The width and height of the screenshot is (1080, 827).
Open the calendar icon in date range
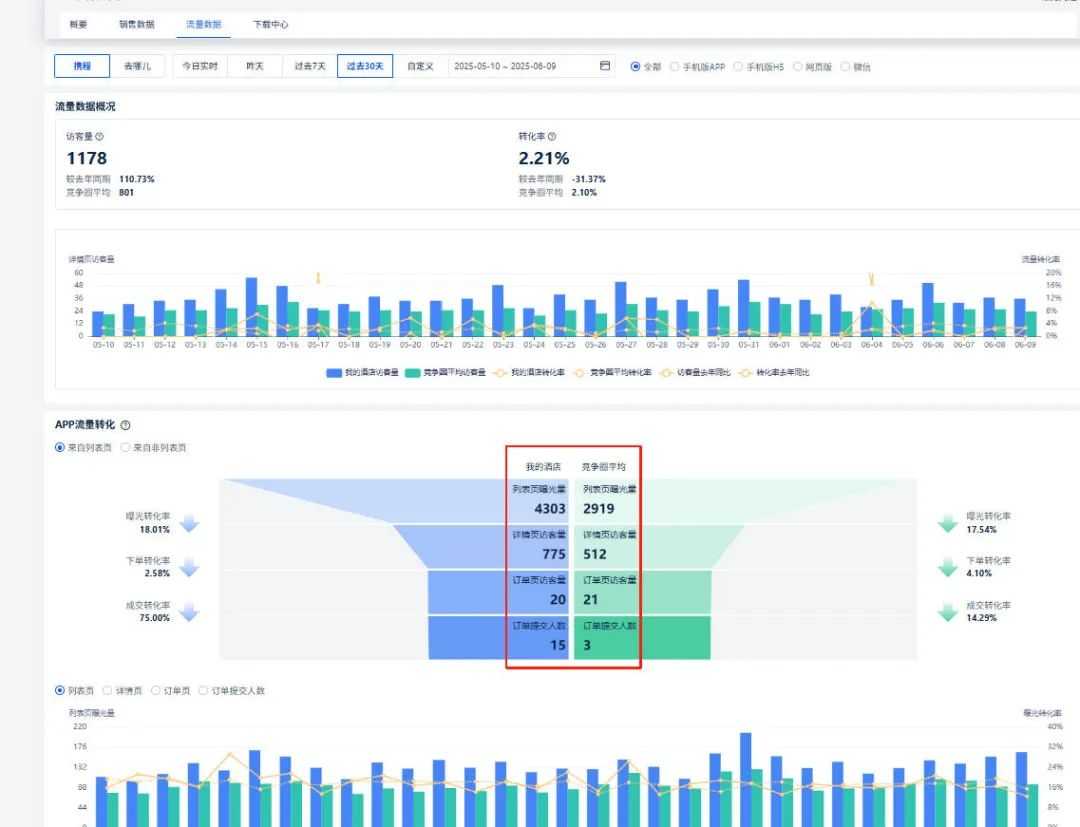tap(605, 66)
